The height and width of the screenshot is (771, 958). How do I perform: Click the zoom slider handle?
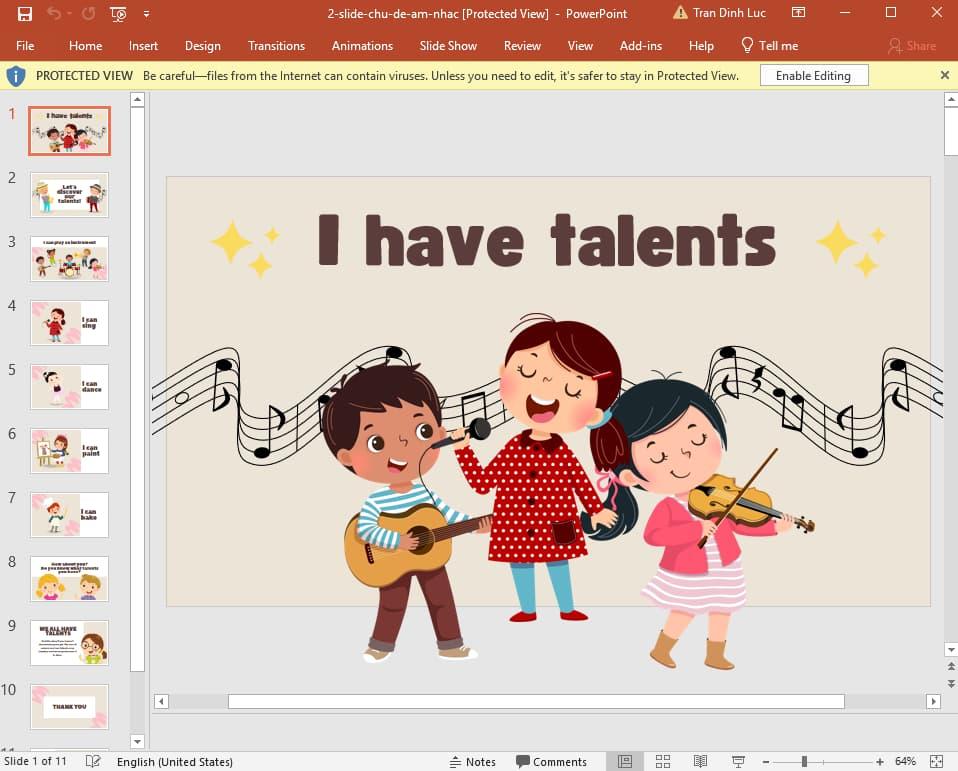[x=804, y=761]
